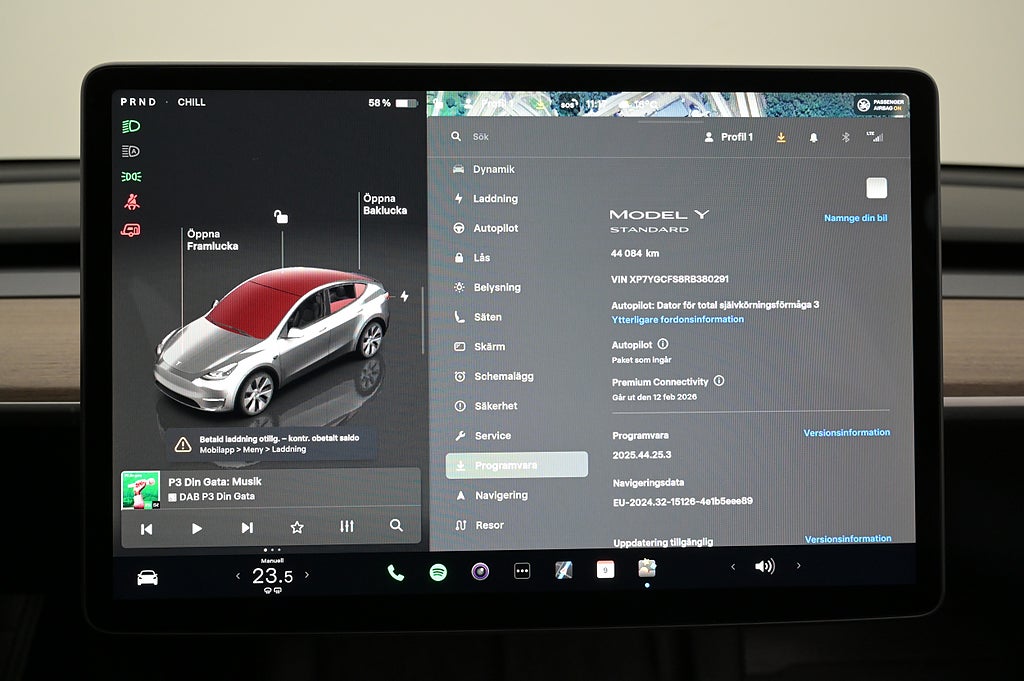Launch Spotify from the bottom dock
The height and width of the screenshot is (681, 1024).
(438, 572)
